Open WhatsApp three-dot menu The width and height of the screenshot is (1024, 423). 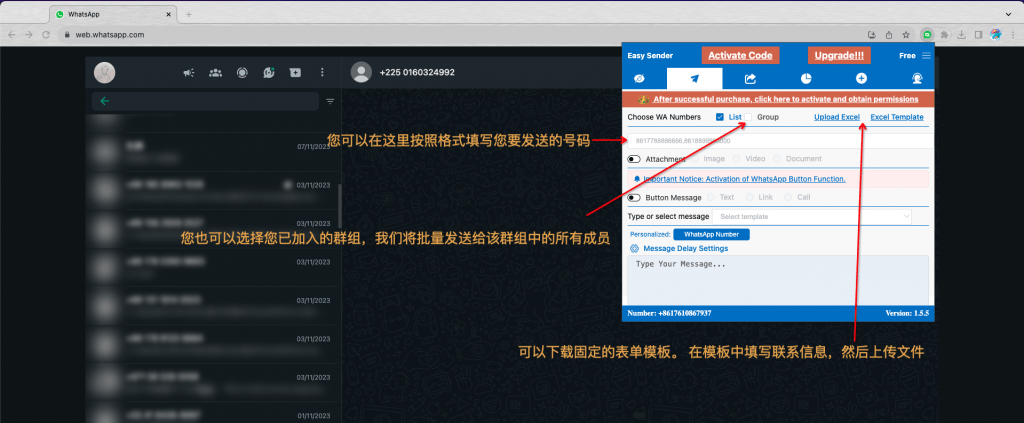(321, 73)
